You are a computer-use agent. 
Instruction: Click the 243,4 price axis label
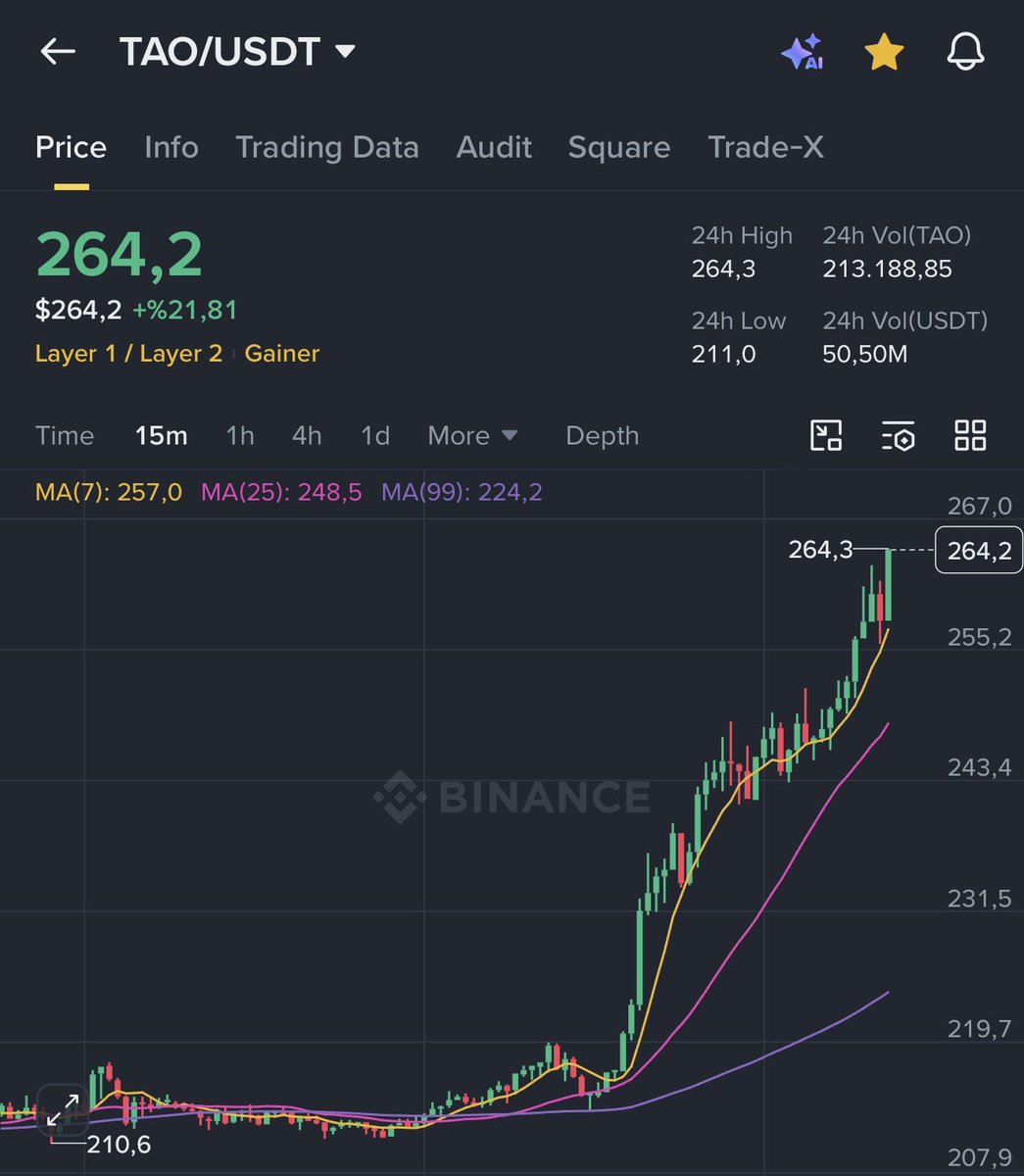tap(980, 767)
